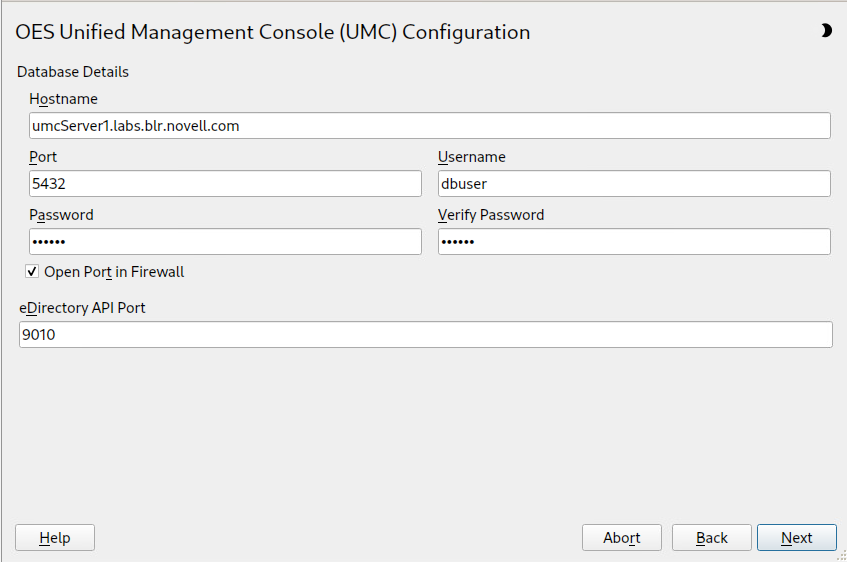This screenshot has width=847, height=562.
Task: Click the Hostname field label
Action: pos(63,99)
